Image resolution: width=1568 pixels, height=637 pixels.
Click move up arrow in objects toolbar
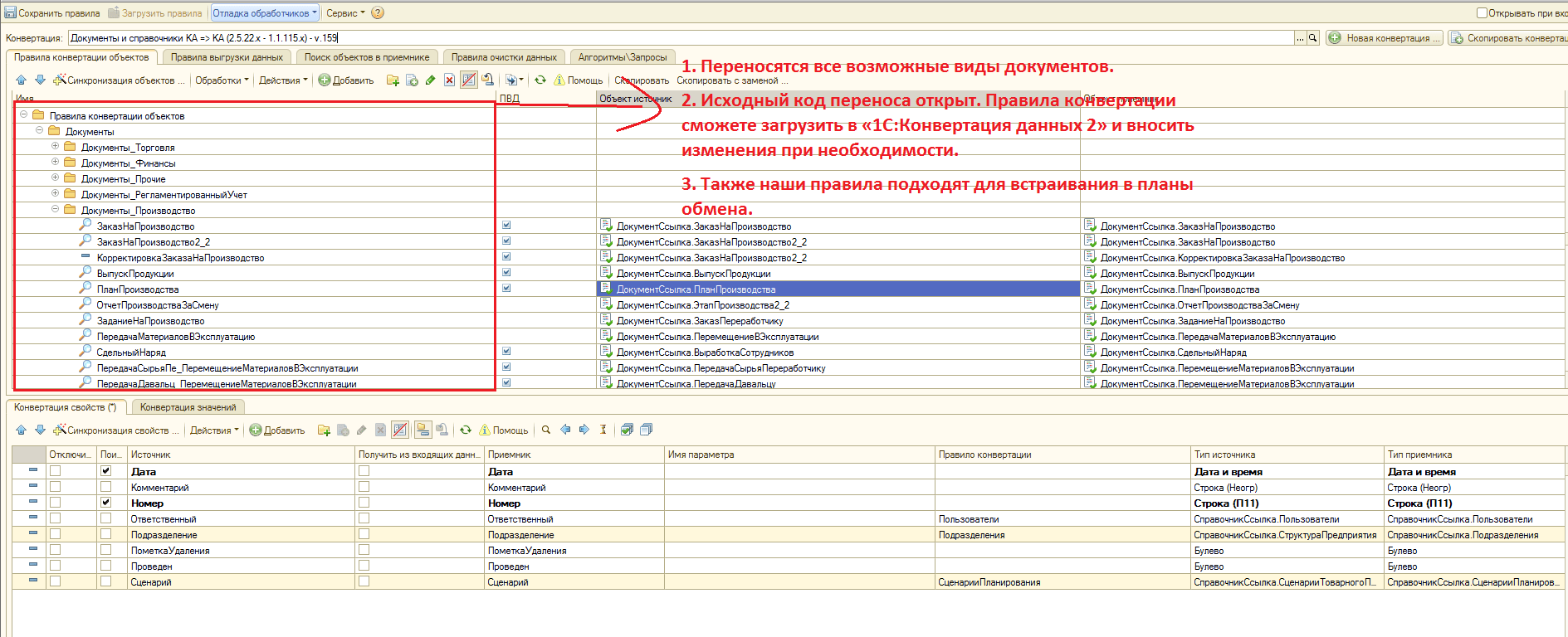click(x=22, y=80)
